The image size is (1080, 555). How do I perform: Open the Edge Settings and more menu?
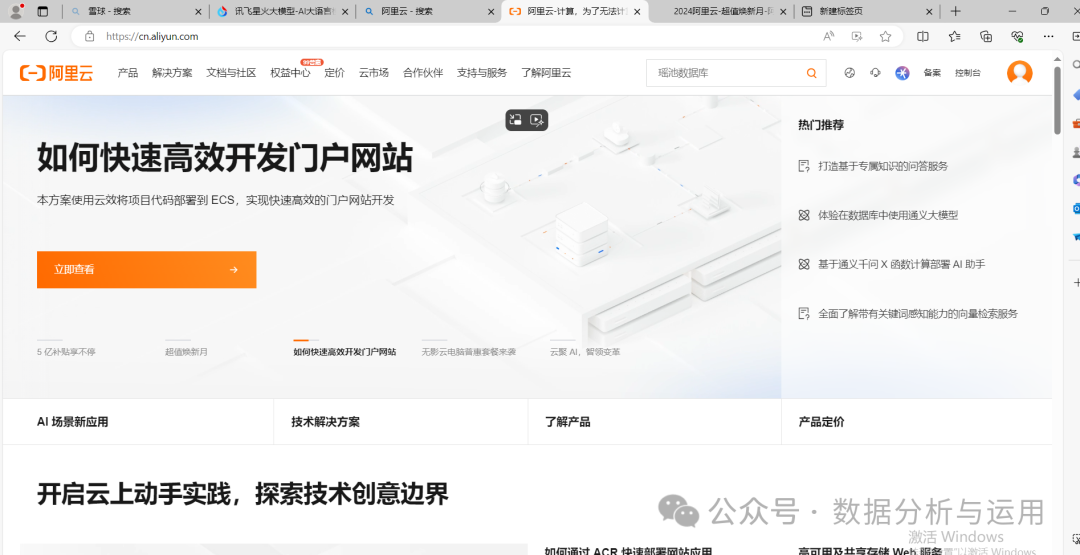pyautogui.click(x=1048, y=36)
